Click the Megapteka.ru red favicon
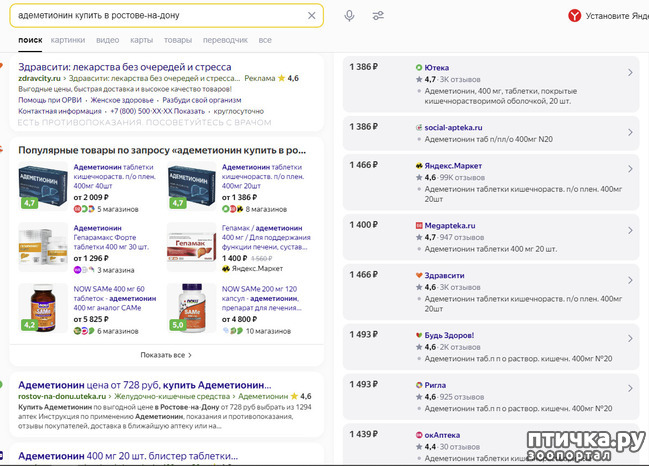This screenshot has height=466, width=649. coord(419,226)
